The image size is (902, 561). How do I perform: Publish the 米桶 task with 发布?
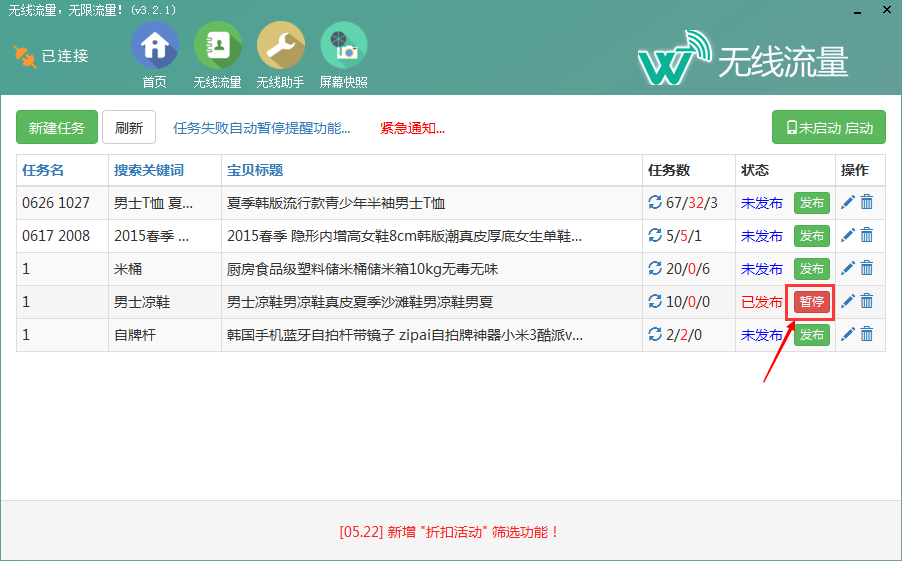(x=812, y=269)
